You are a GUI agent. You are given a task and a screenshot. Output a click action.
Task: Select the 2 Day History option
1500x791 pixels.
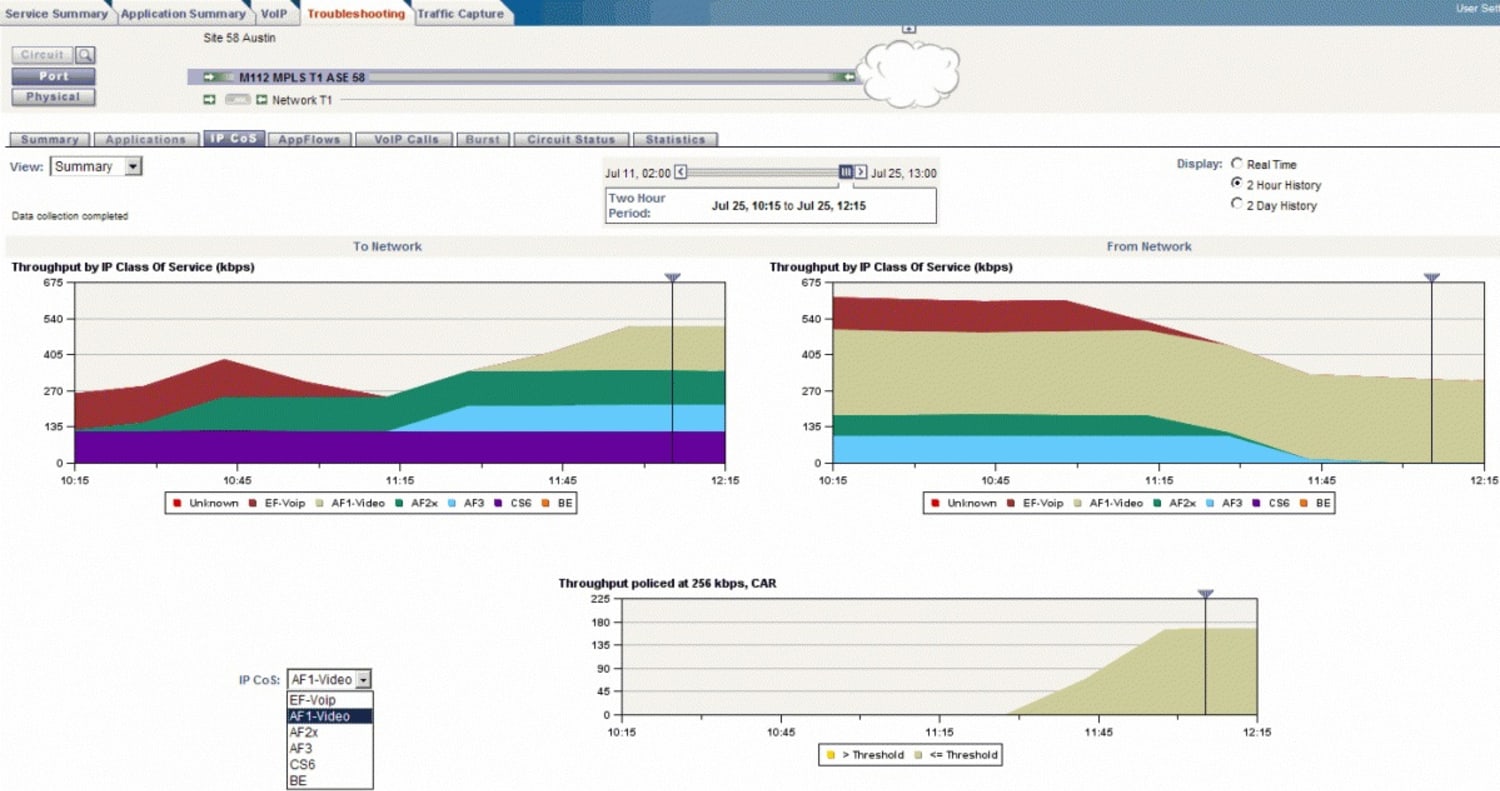[x=1237, y=204]
